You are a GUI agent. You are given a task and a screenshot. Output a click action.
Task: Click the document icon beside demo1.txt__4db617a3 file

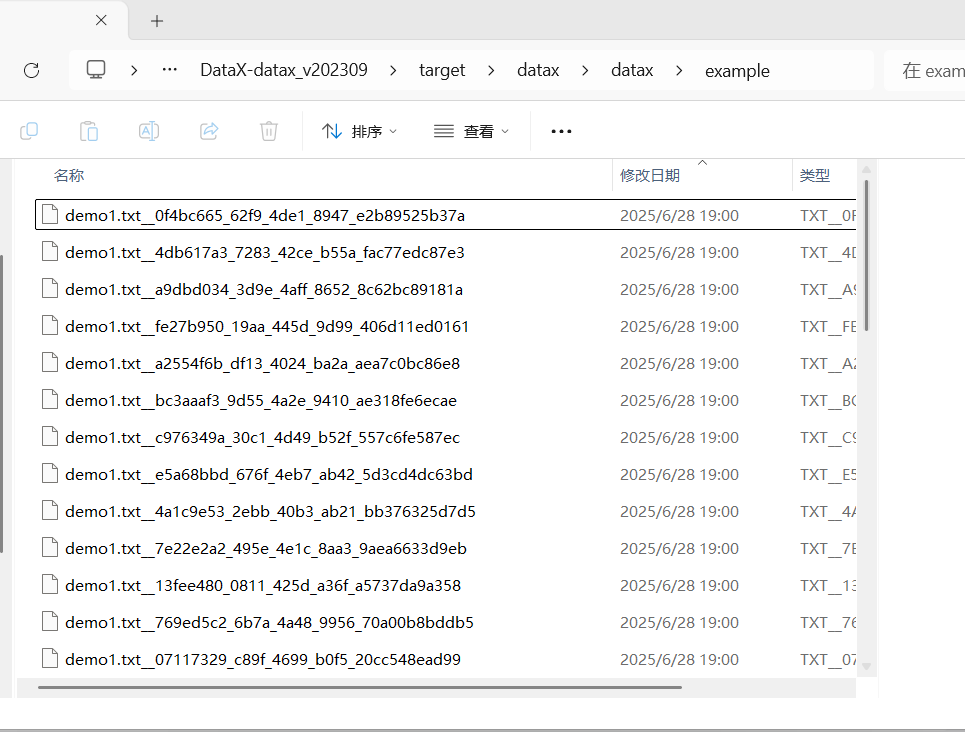click(50, 251)
